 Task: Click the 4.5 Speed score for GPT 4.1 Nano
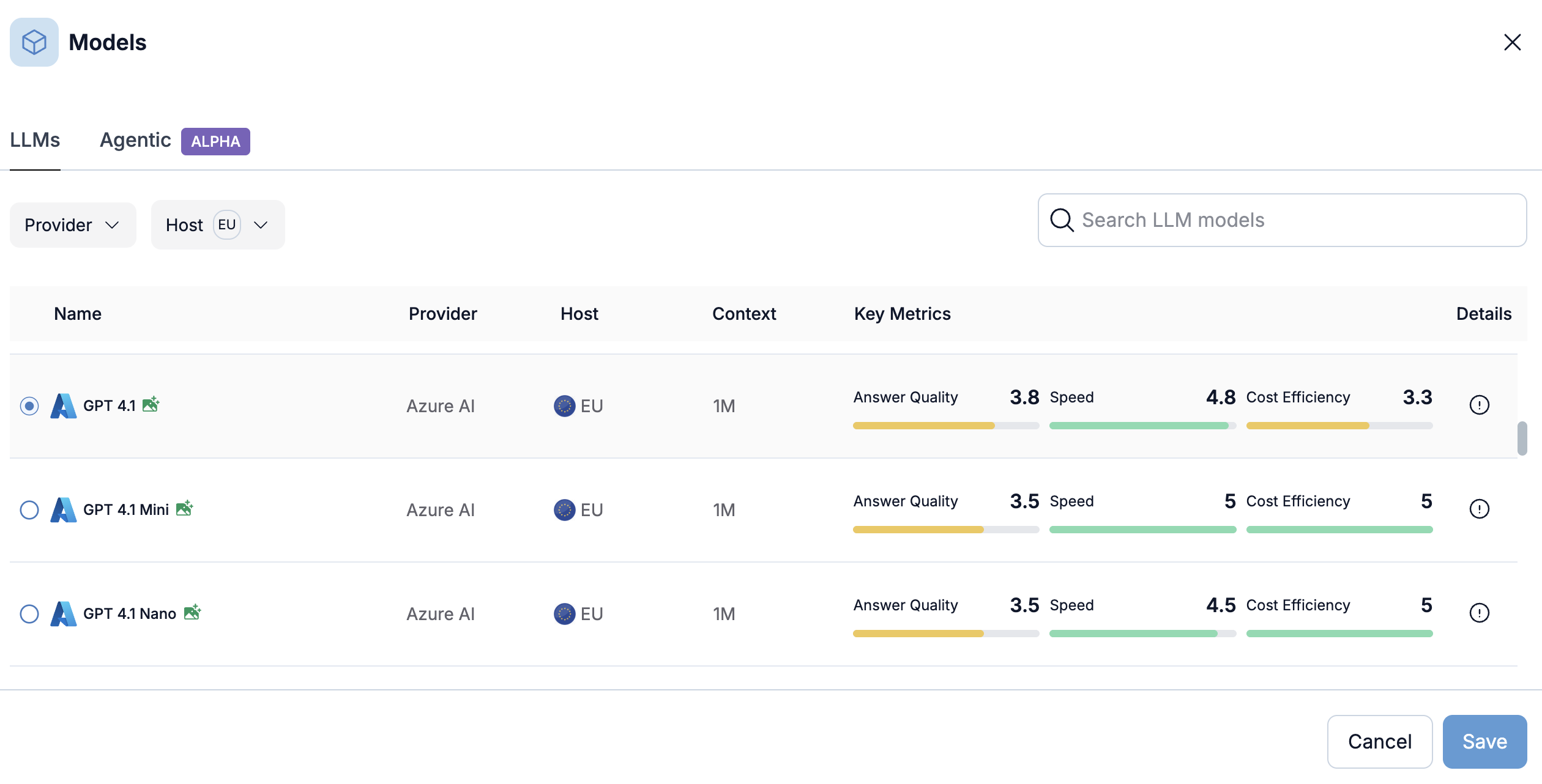coord(1221,605)
